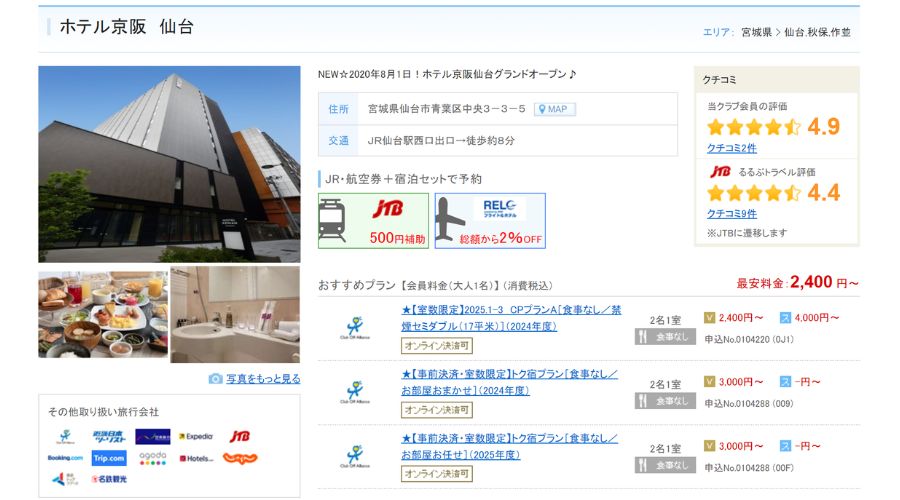Click the 名鉄観光 logo
The width and height of the screenshot is (900, 500).
pos(109,479)
